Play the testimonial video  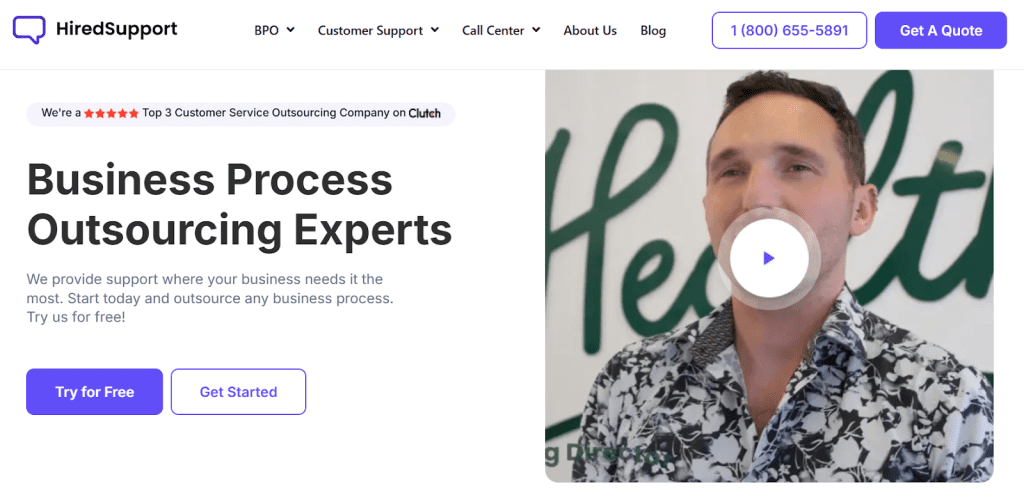[769, 258]
